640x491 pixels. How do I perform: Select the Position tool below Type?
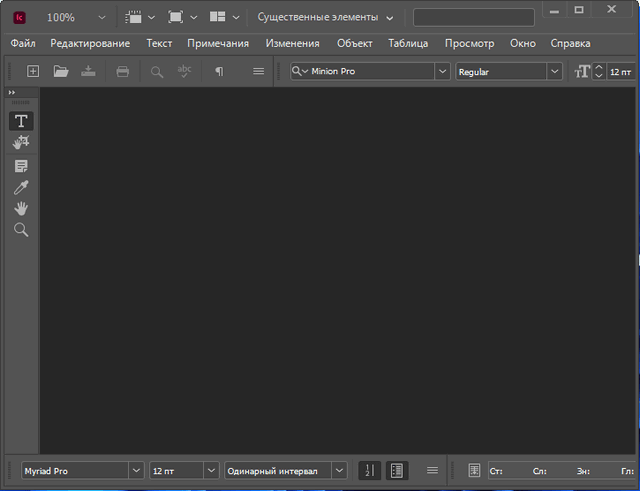(x=21, y=143)
